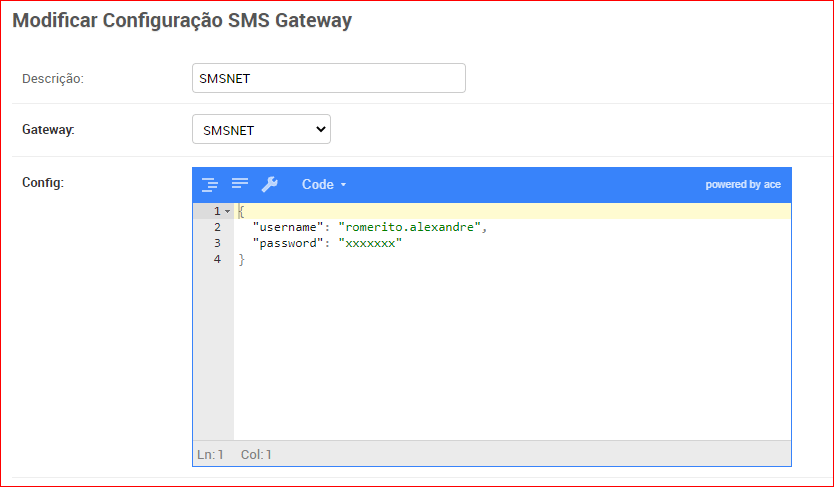Viewport: 834px width, 487px height.
Task: Click line number 3 in the editor gutter
Action: tap(216, 243)
